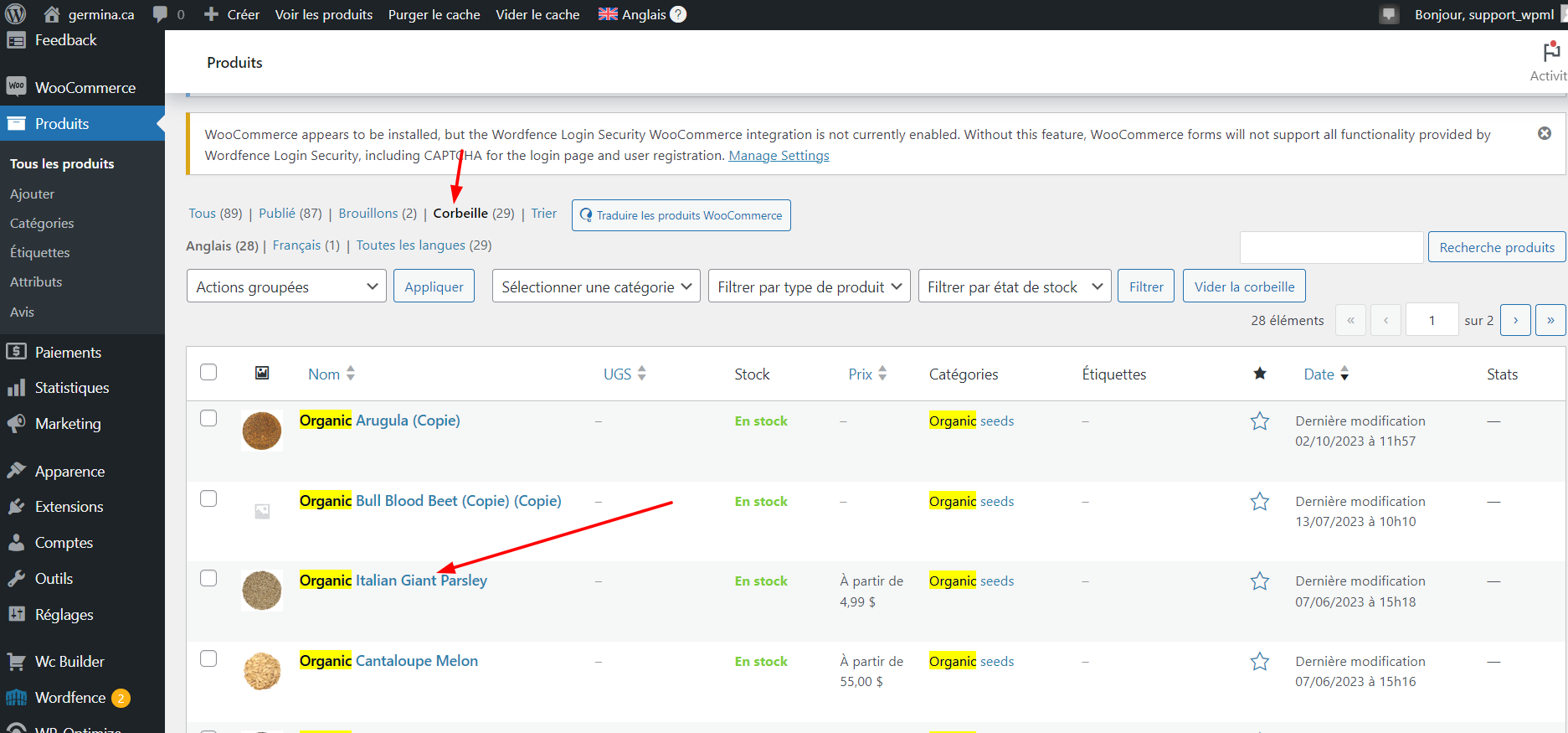
Task: Click Vider la corbeille button
Action: click(1244, 286)
